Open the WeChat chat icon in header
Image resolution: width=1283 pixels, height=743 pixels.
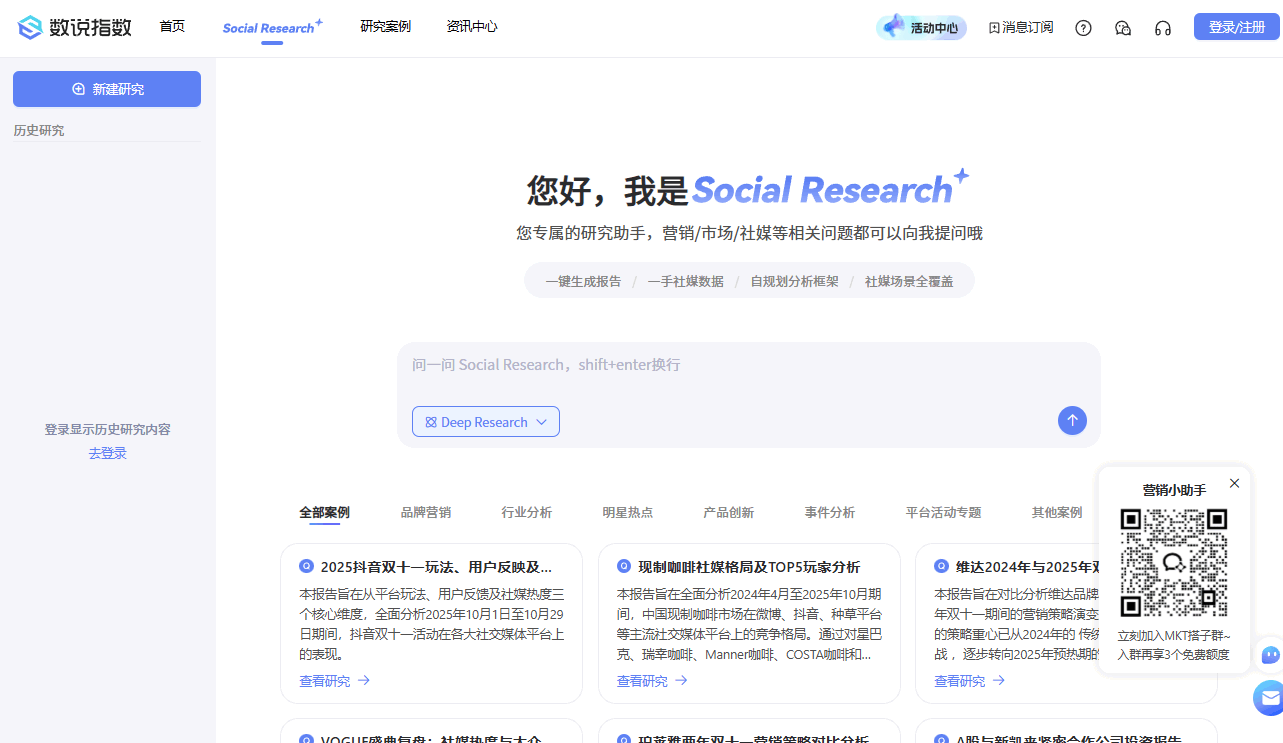[1123, 28]
